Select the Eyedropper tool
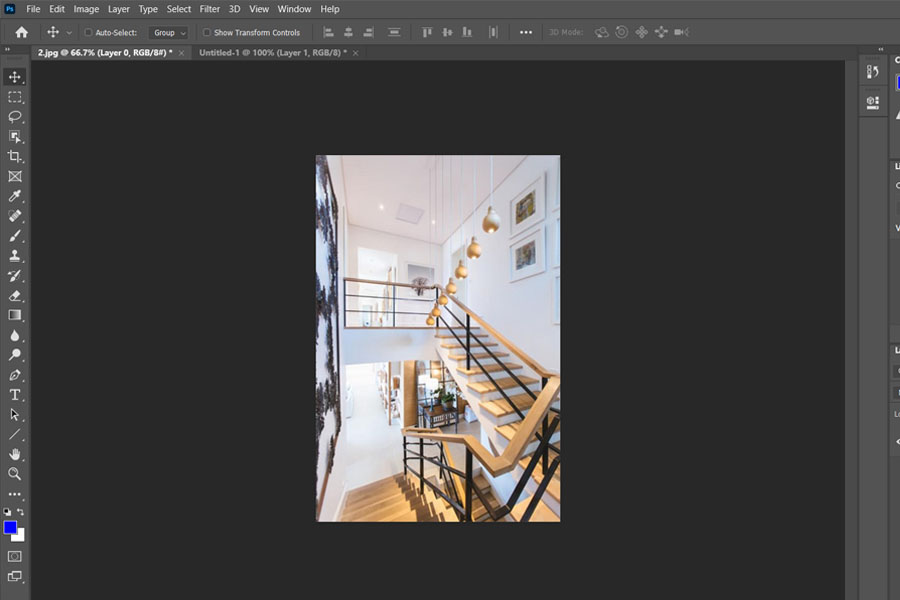This screenshot has width=900, height=600. coord(14,196)
